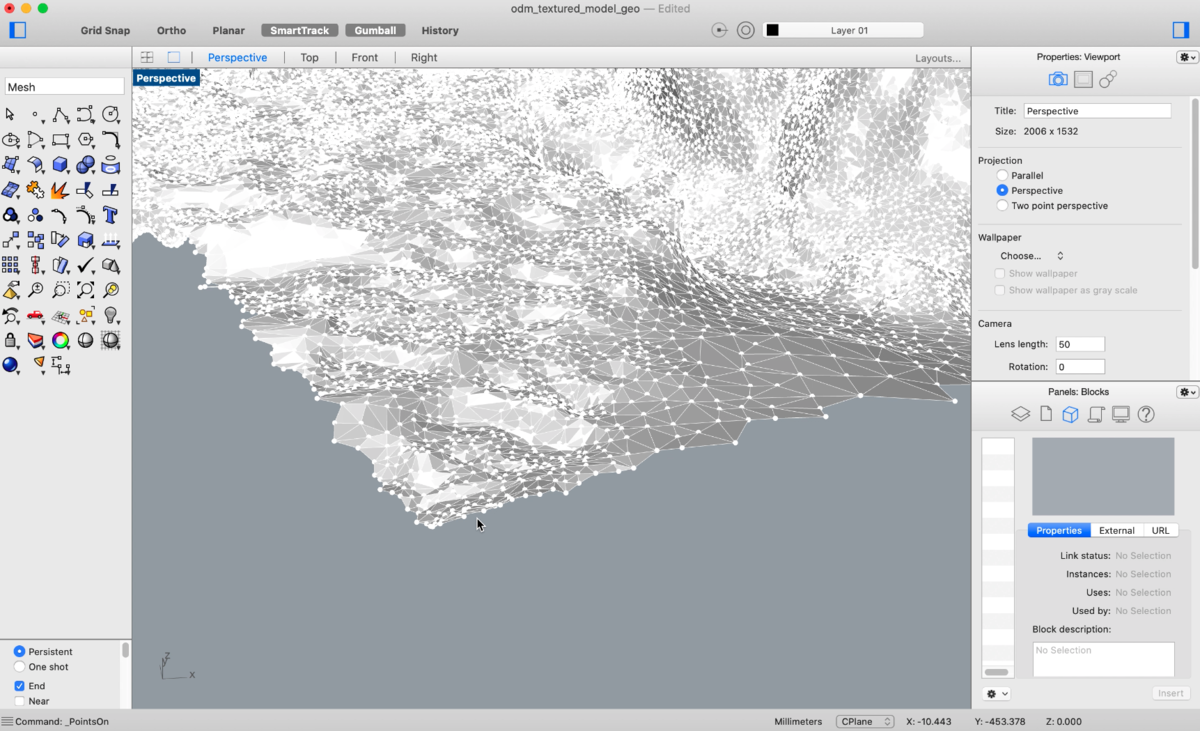The width and height of the screenshot is (1200, 731).
Task: Open the Layers panel icon
Action: pos(1020,414)
